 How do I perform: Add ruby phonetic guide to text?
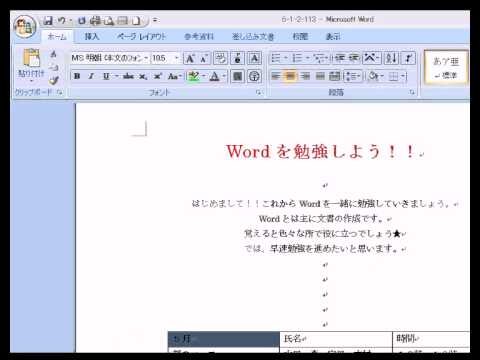[237, 58]
